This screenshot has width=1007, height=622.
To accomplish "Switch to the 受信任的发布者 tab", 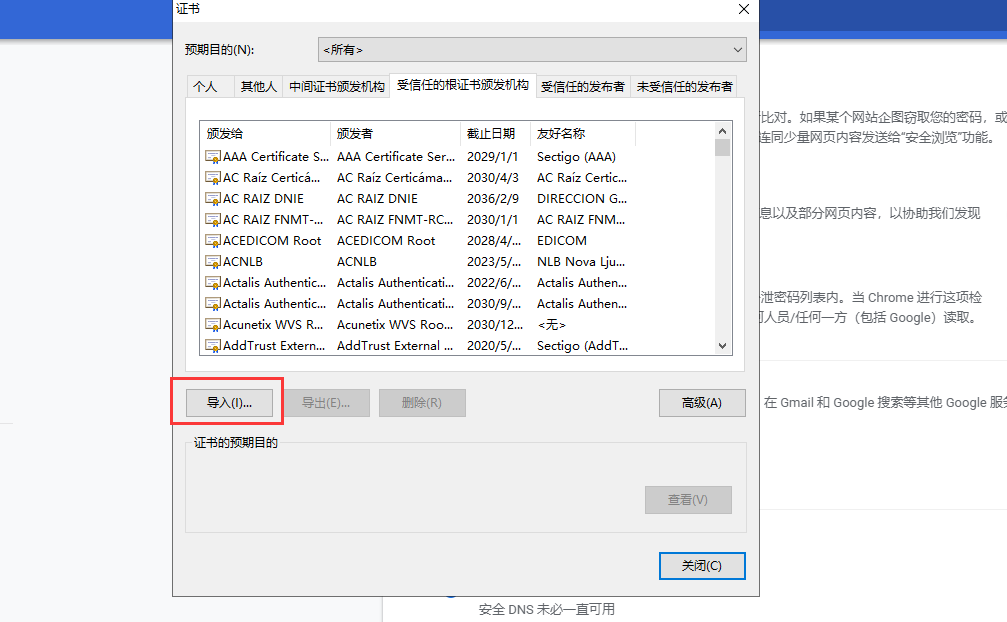I will click(583, 86).
